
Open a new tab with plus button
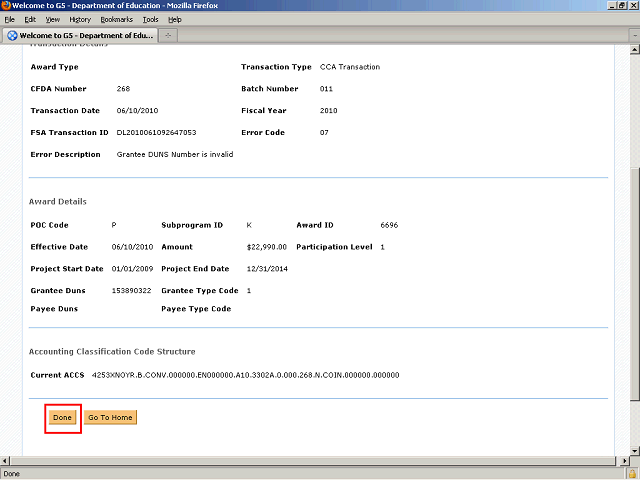(x=168, y=36)
